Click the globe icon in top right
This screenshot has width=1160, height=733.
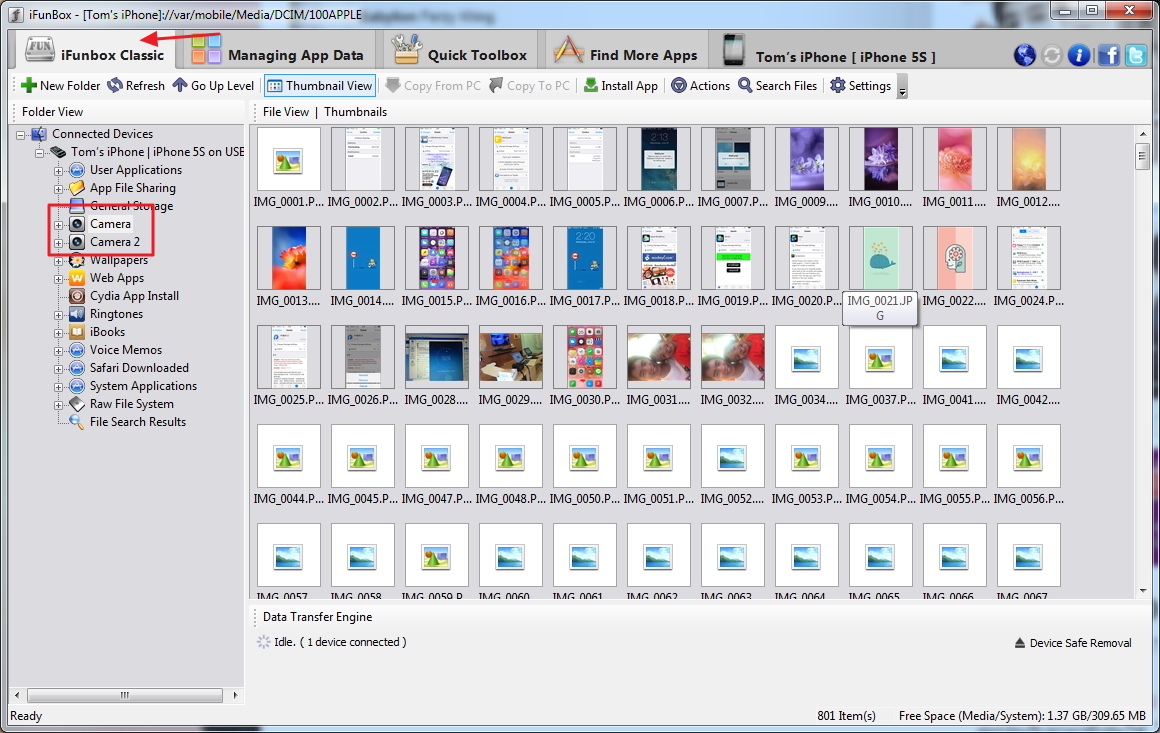coord(1024,55)
